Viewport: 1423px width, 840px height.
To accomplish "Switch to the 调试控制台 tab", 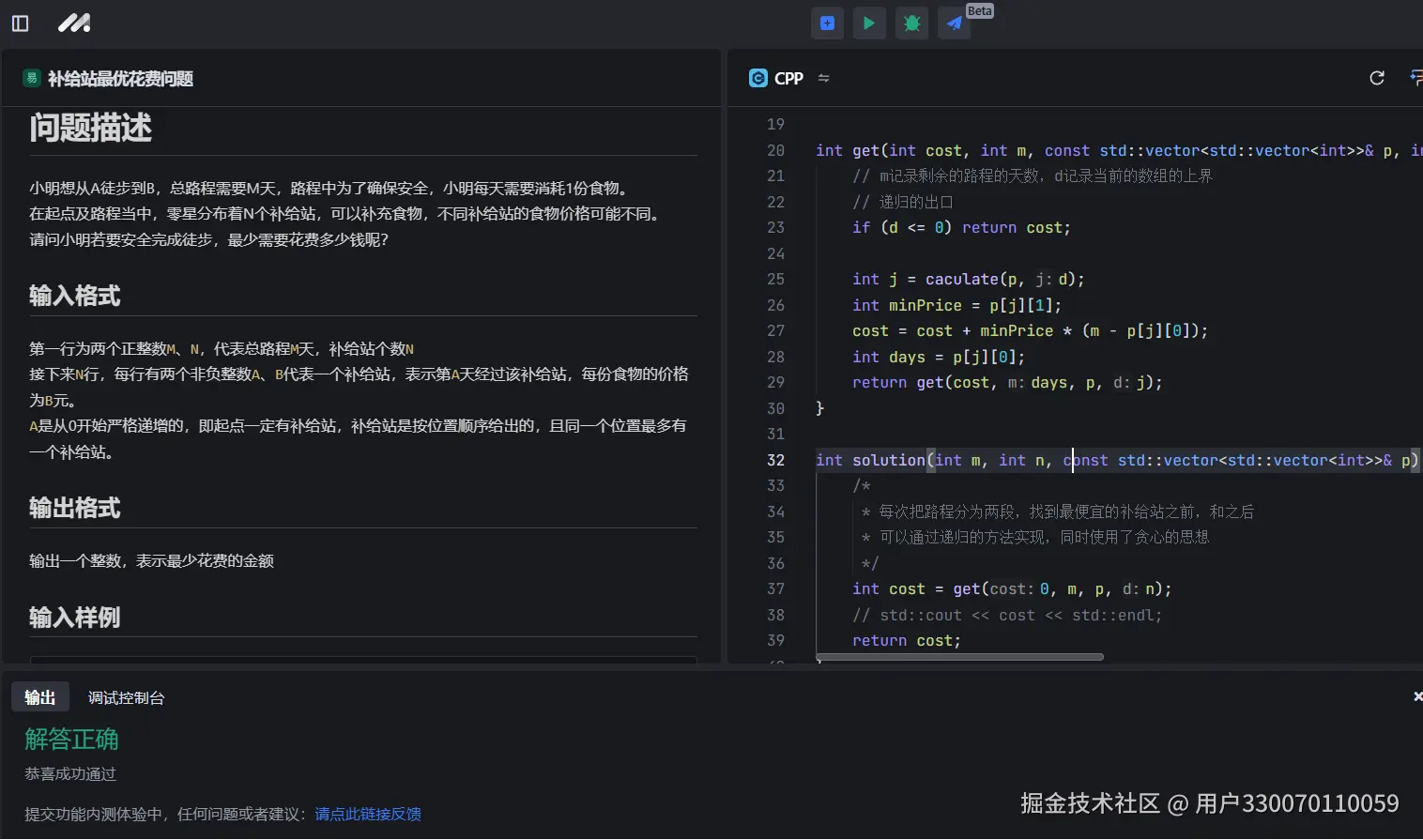I will (126, 697).
